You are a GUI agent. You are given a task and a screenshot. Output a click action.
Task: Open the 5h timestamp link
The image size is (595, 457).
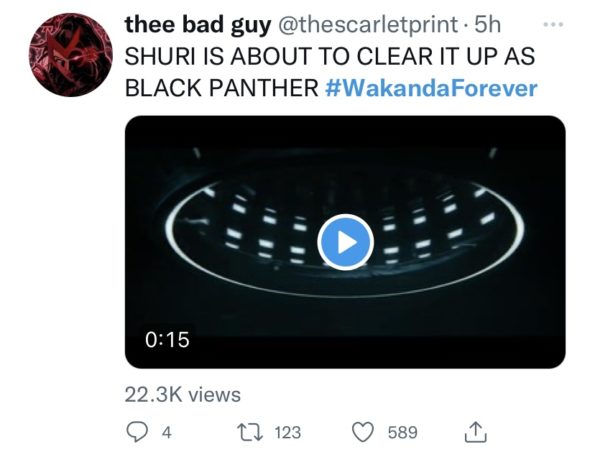tap(488, 25)
